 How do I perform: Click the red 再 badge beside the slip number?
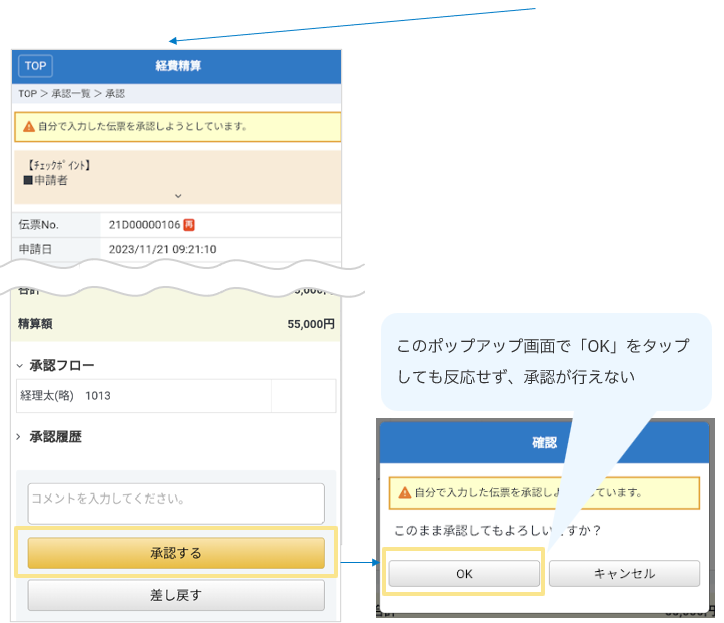click(x=189, y=224)
